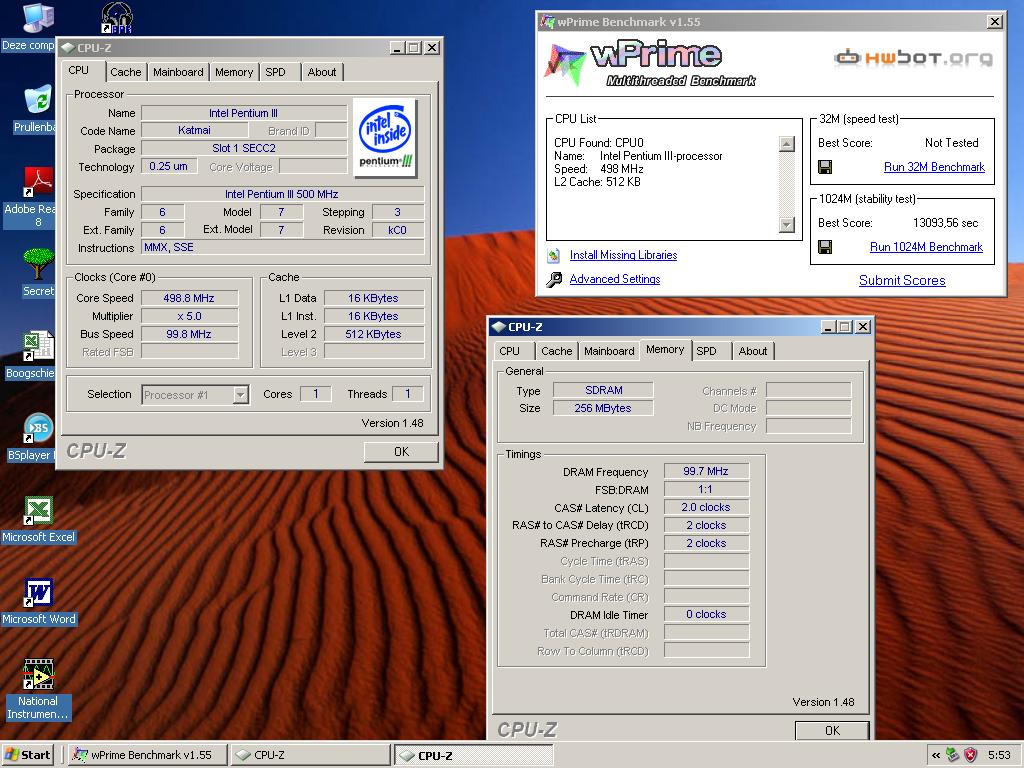Image resolution: width=1024 pixels, height=768 pixels.
Task: Switch to active CPU-Z taskbar button
Action: pyautogui.click(x=473, y=756)
